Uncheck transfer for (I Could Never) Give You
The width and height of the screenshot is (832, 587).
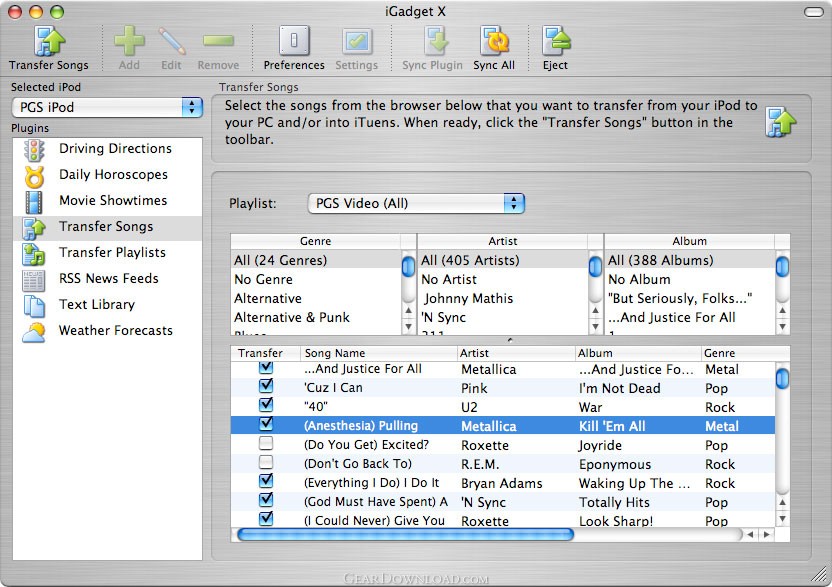point(266,519)
